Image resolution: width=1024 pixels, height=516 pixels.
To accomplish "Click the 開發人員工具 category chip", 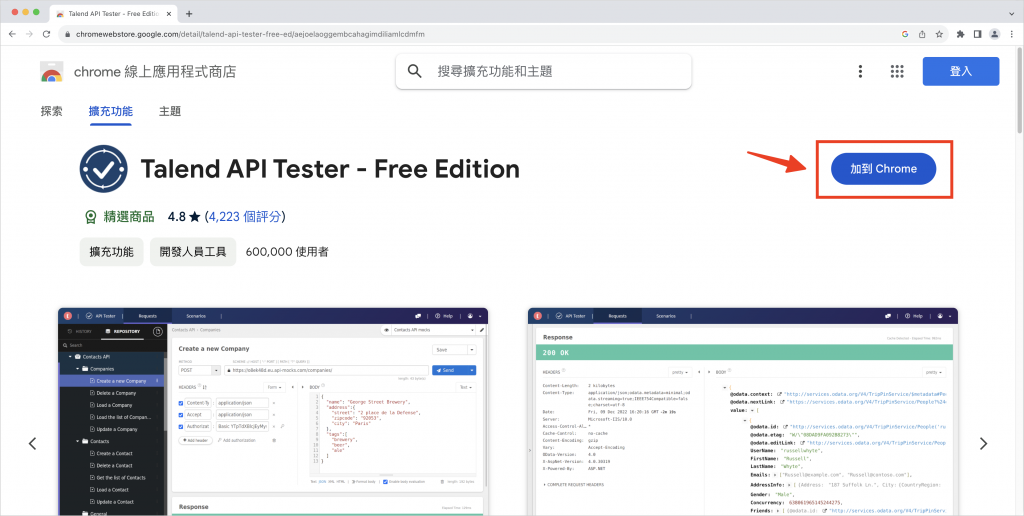I will click(193, 251).
